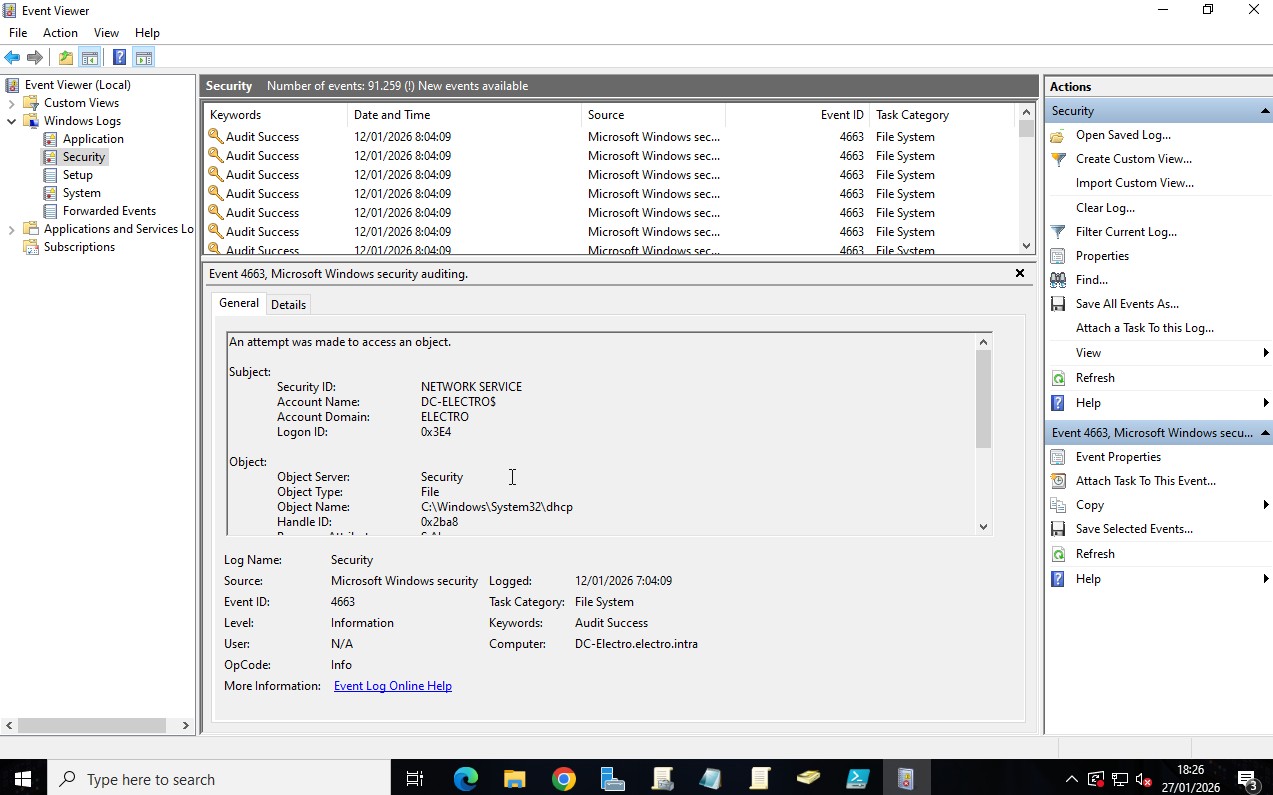Screen dimensions: 1273x795
Task: Toggle the console tree visibility in the toolbar
Action: point(90,57)
